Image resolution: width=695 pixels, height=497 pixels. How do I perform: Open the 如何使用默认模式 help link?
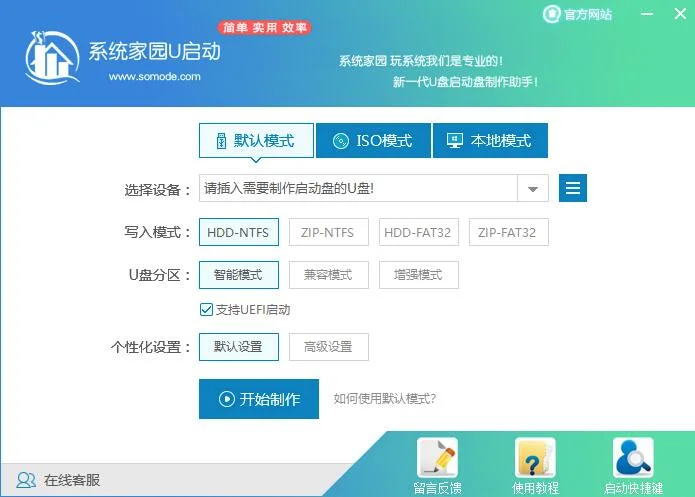pos(384,399)
